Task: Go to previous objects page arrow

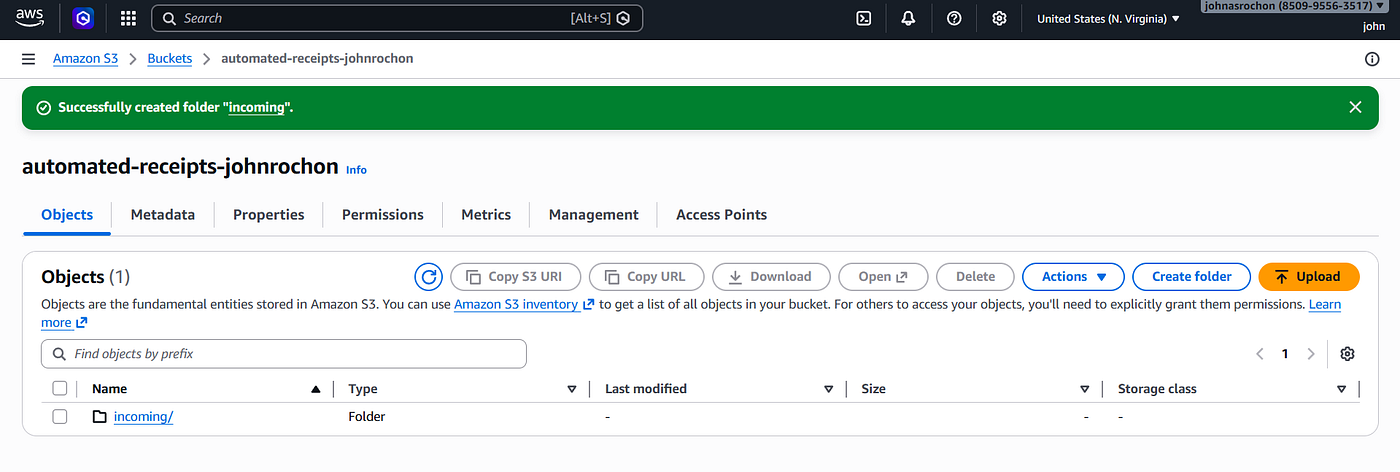Action: 1260,354
